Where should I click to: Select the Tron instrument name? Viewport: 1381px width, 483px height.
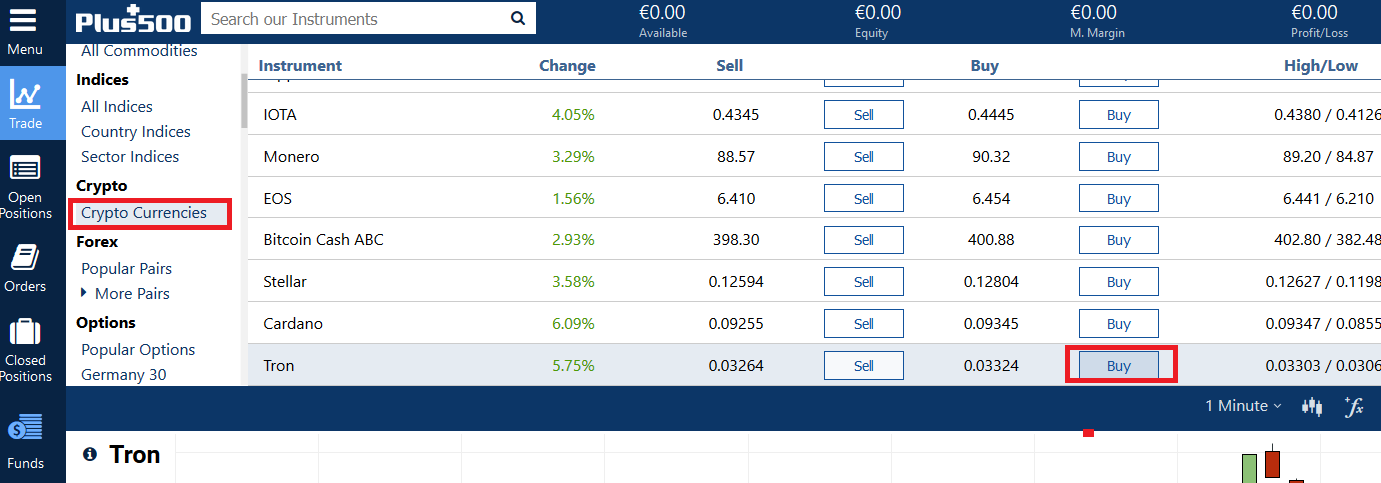coord(279,366)
